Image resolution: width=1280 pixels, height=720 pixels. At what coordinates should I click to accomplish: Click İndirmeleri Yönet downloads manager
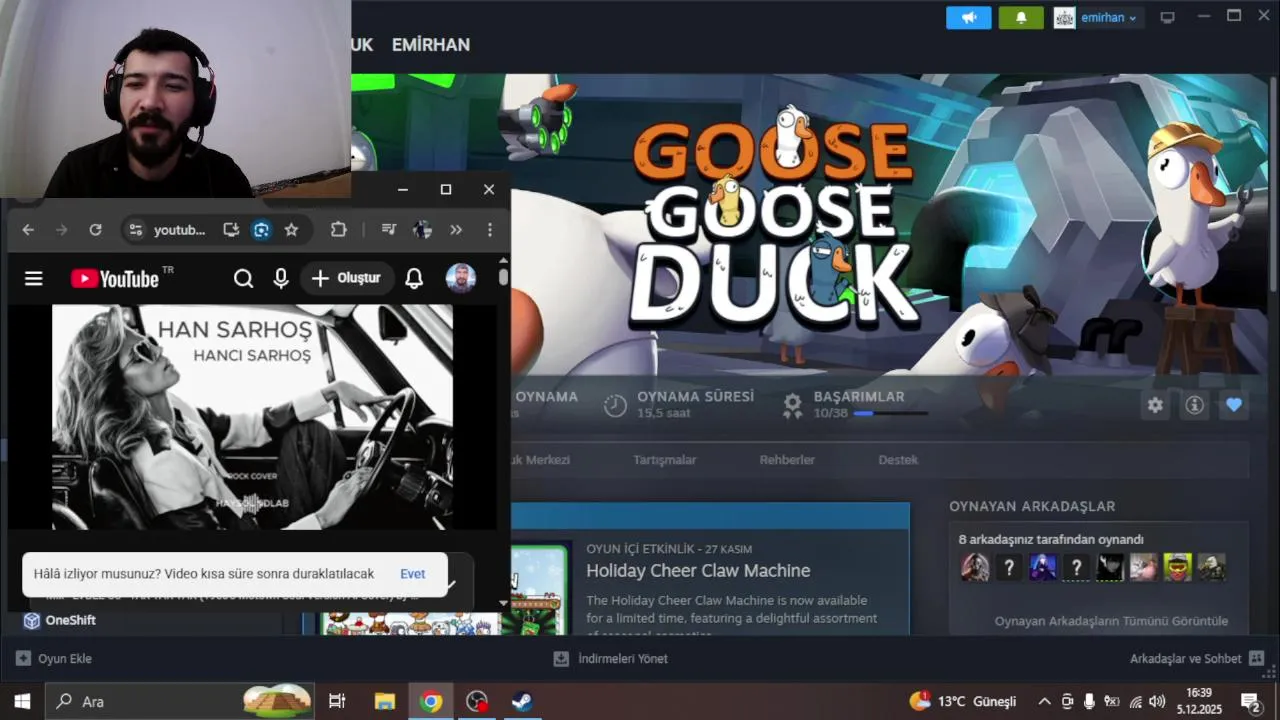click(610, 659)
